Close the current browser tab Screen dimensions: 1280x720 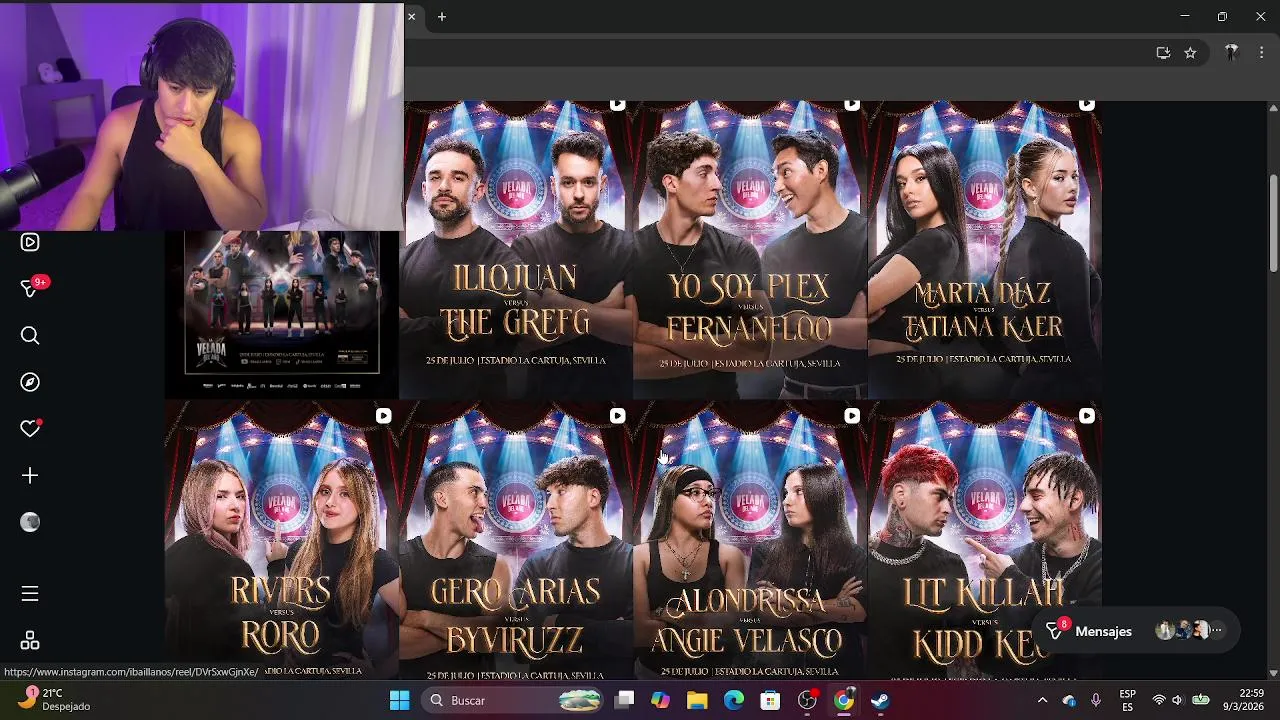411,16
